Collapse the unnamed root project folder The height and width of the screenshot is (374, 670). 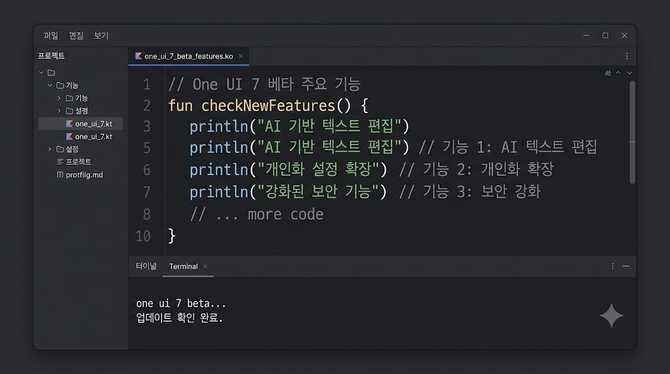(41, 73)
